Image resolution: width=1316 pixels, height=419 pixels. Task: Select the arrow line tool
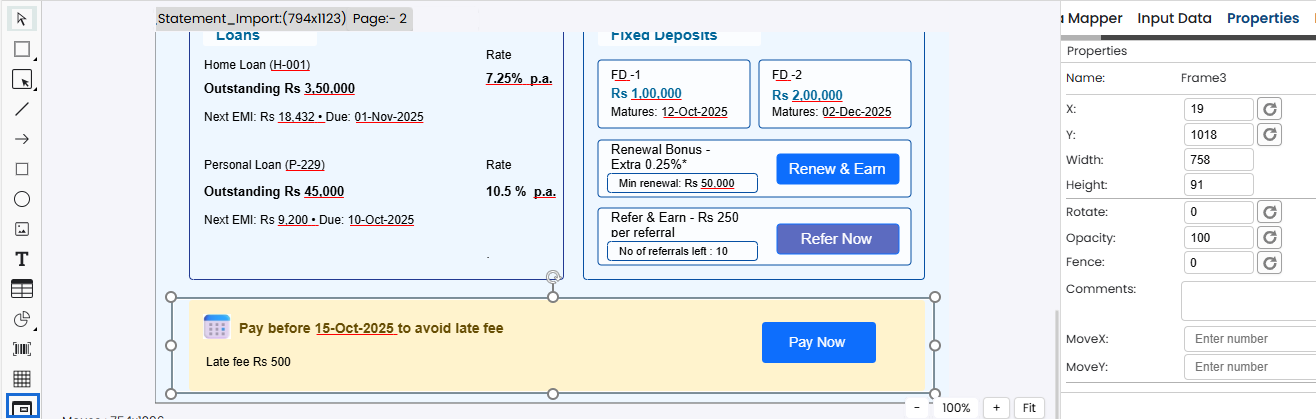pyautogui.click(x=22, y=139)
